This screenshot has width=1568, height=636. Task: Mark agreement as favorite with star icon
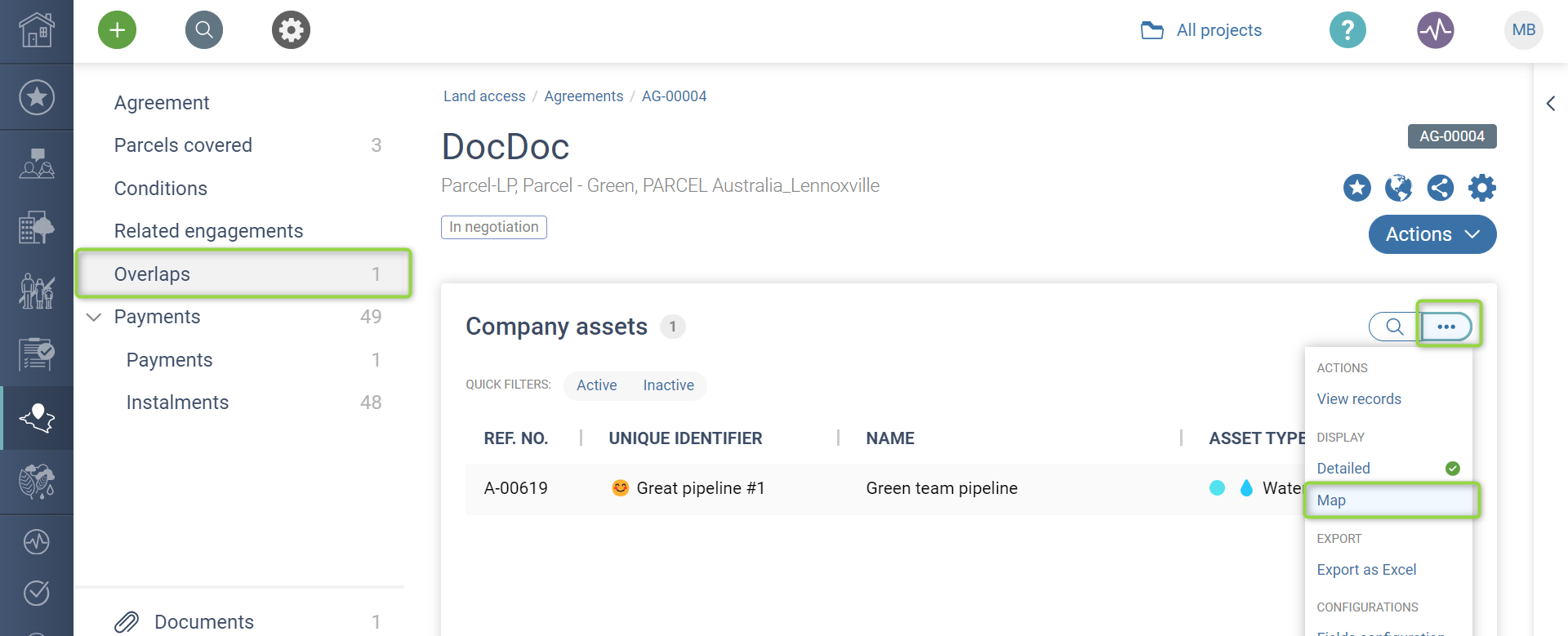1356,188
